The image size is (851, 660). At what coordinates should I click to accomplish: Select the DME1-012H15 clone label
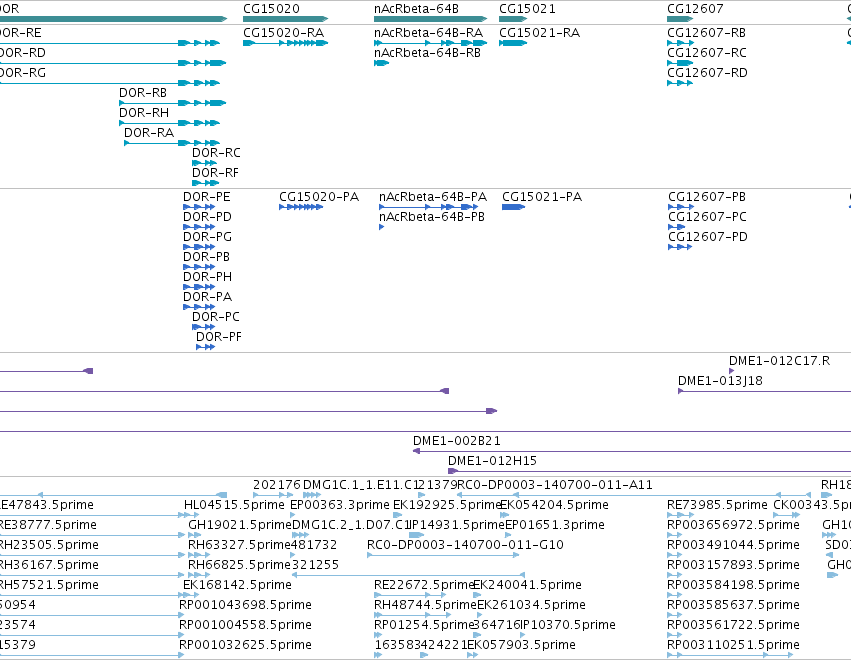point(492,461)
